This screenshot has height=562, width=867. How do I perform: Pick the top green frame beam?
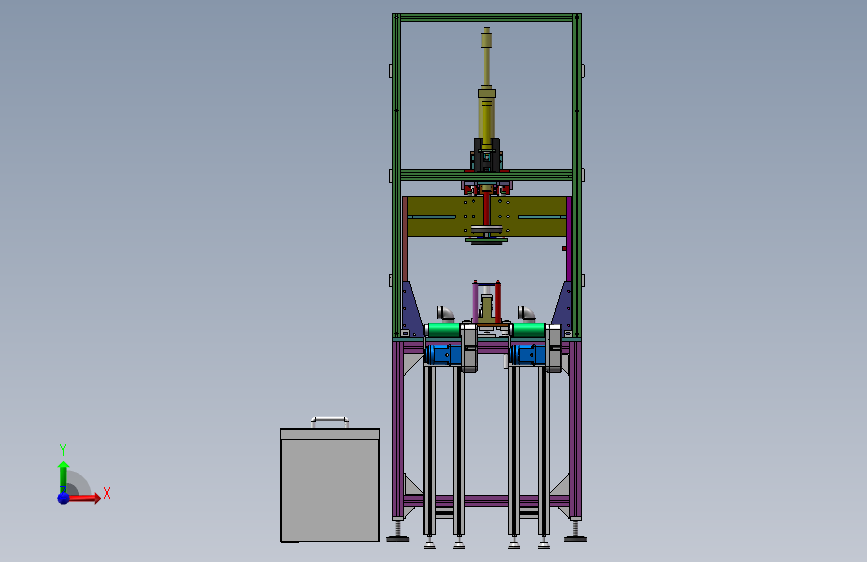coord(487,18)
